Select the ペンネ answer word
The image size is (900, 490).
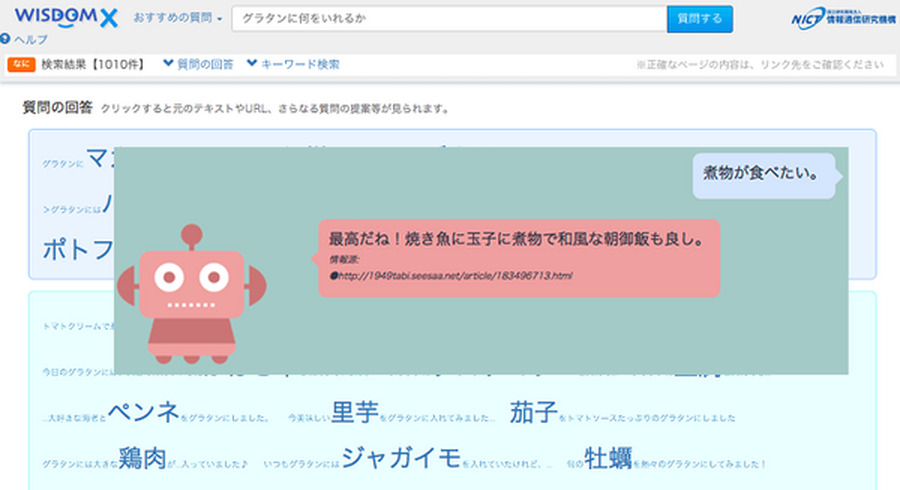click(143, 412)
